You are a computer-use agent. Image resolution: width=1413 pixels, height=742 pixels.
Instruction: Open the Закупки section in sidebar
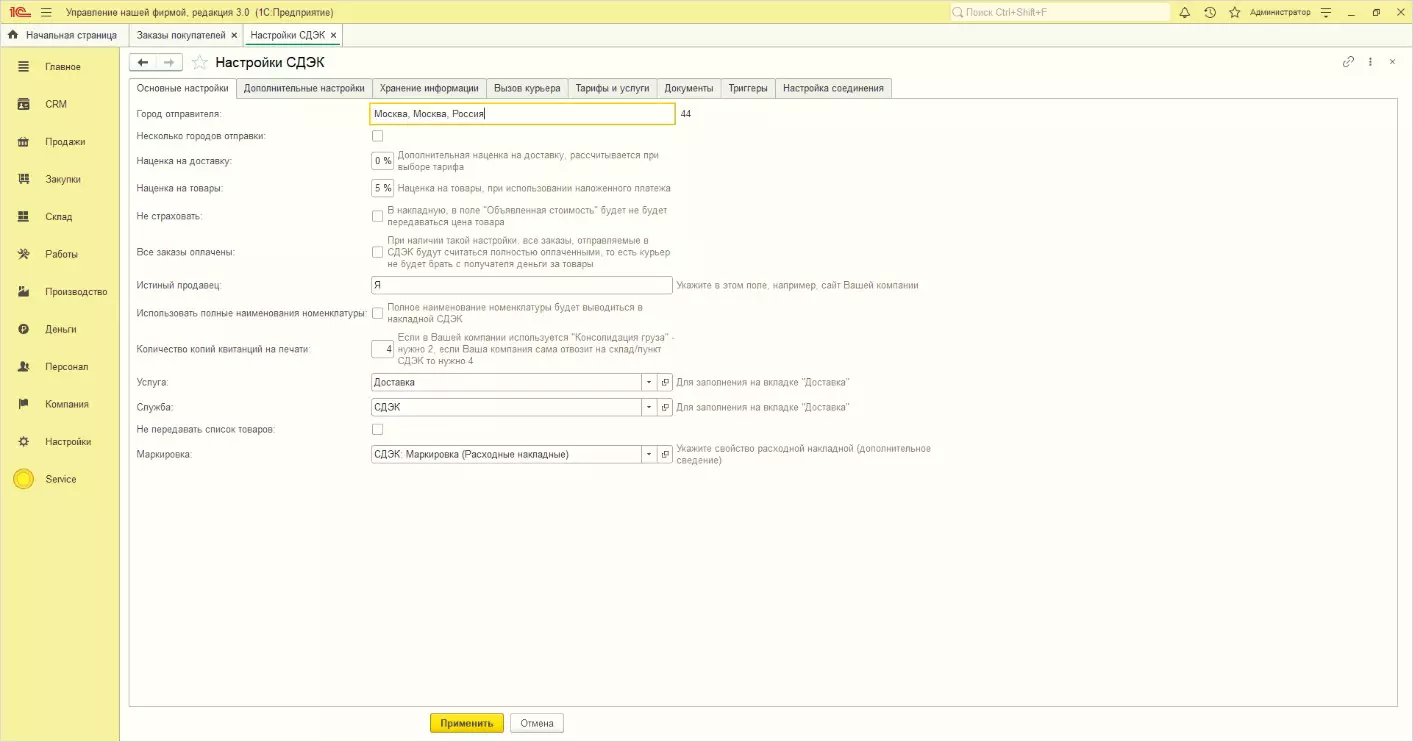pyautogui.click(x=60, y=179)
